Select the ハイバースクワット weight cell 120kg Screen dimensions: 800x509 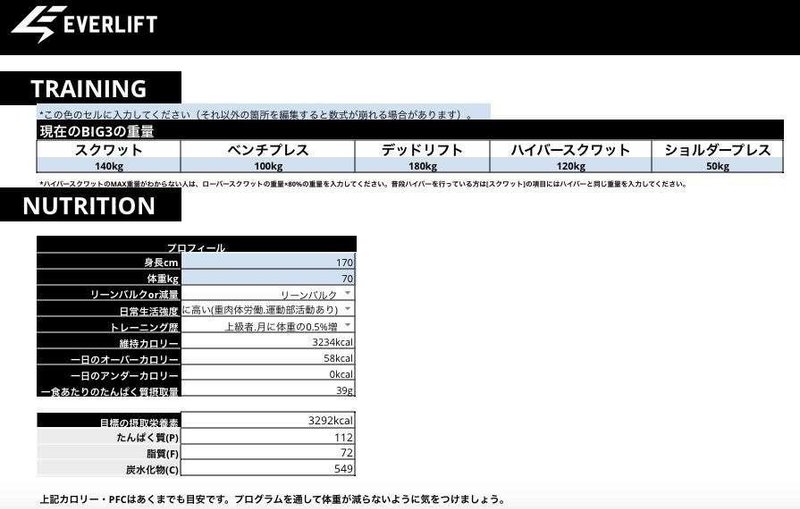570,165
